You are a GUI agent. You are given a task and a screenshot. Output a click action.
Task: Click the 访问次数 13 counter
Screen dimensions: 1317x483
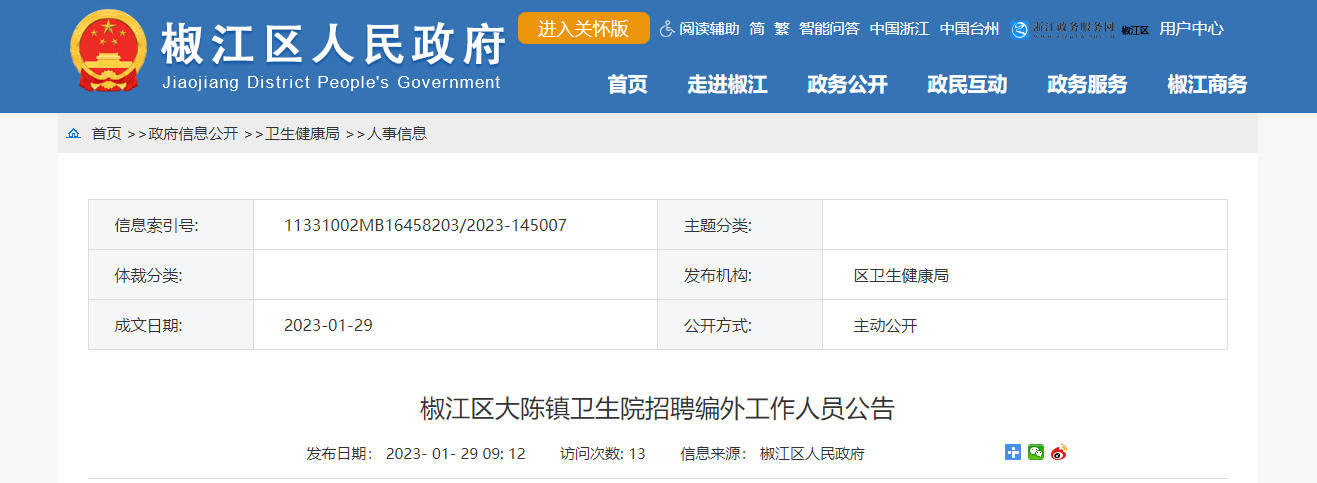point(603,453)
